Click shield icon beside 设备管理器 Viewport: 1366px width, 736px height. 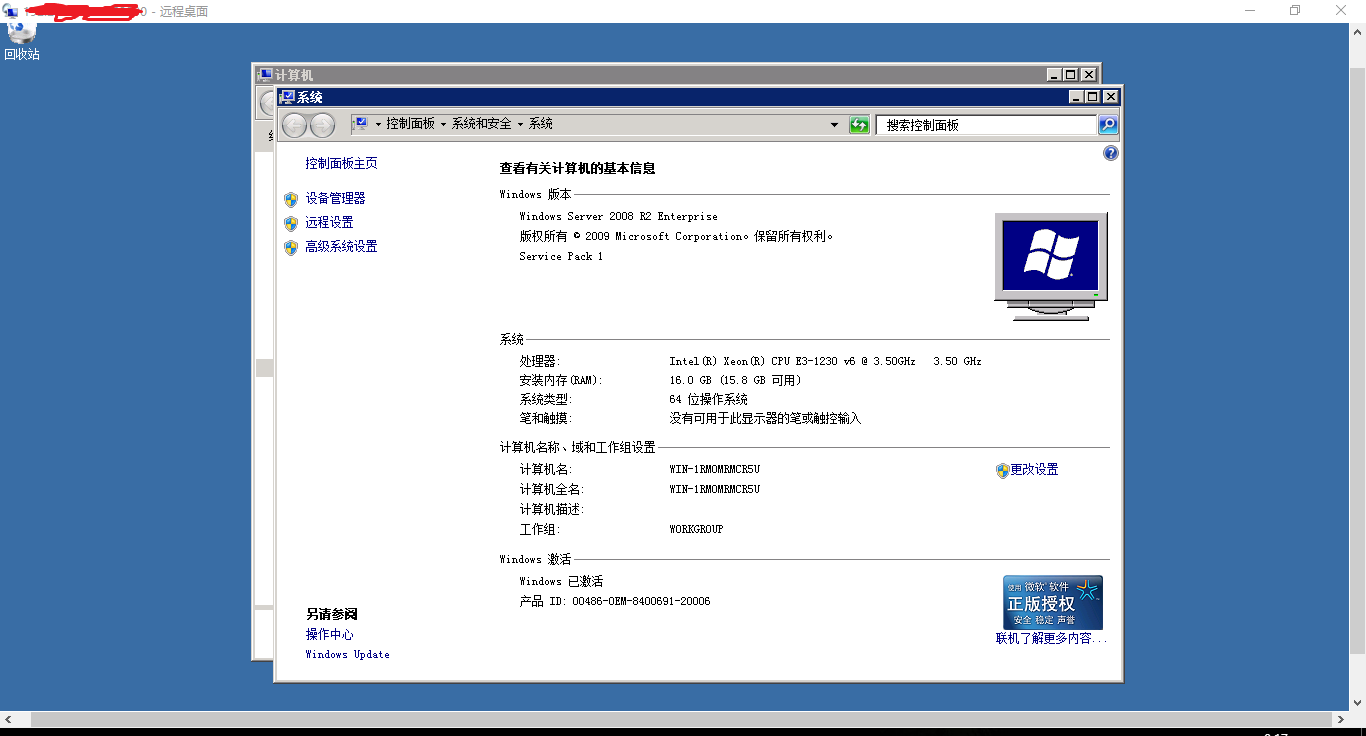point(291,199)
